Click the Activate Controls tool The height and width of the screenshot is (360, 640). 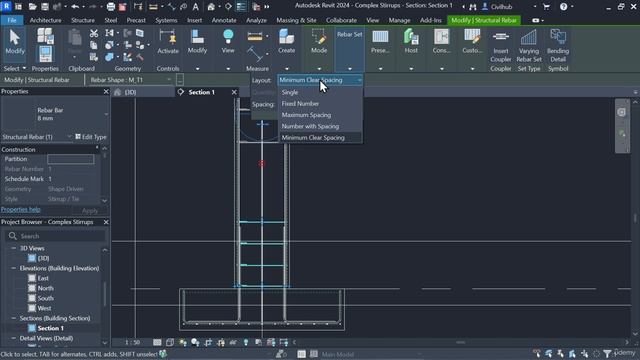[x=168, y=42]
